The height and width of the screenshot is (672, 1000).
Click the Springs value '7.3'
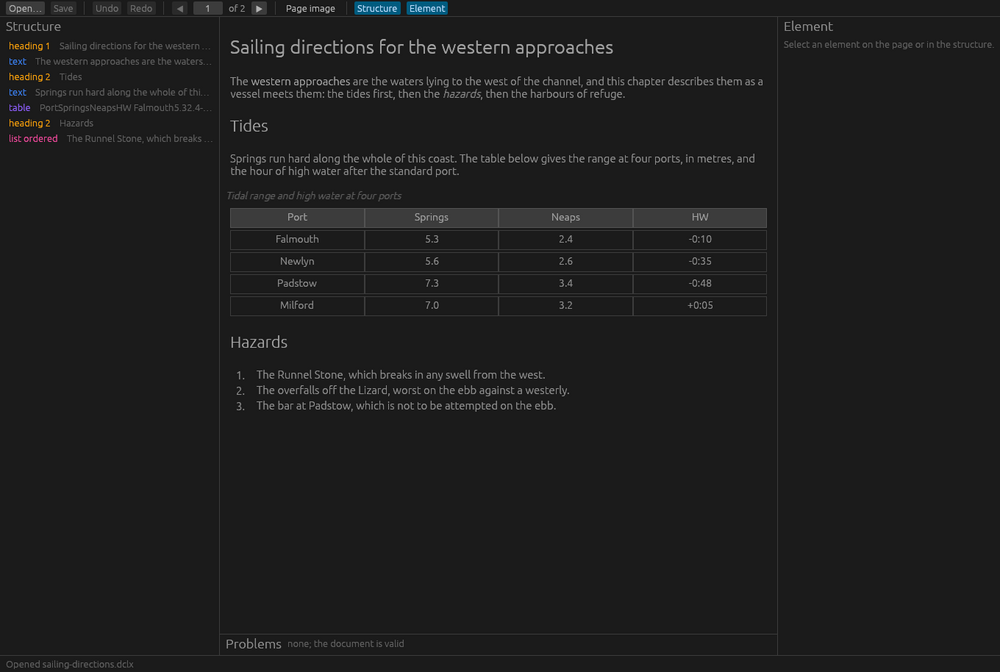(431, 283)
